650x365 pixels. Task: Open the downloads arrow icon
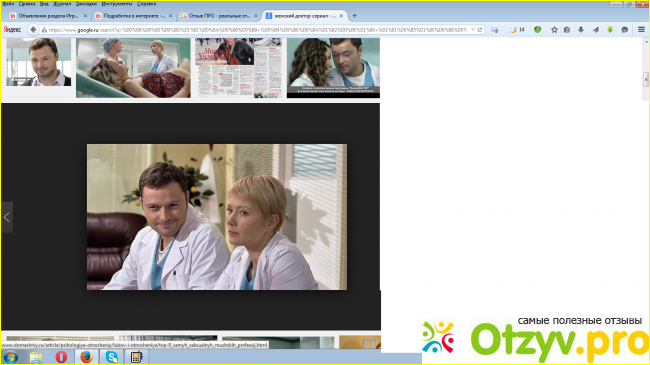pyautogui.click(x=581, y=30)
